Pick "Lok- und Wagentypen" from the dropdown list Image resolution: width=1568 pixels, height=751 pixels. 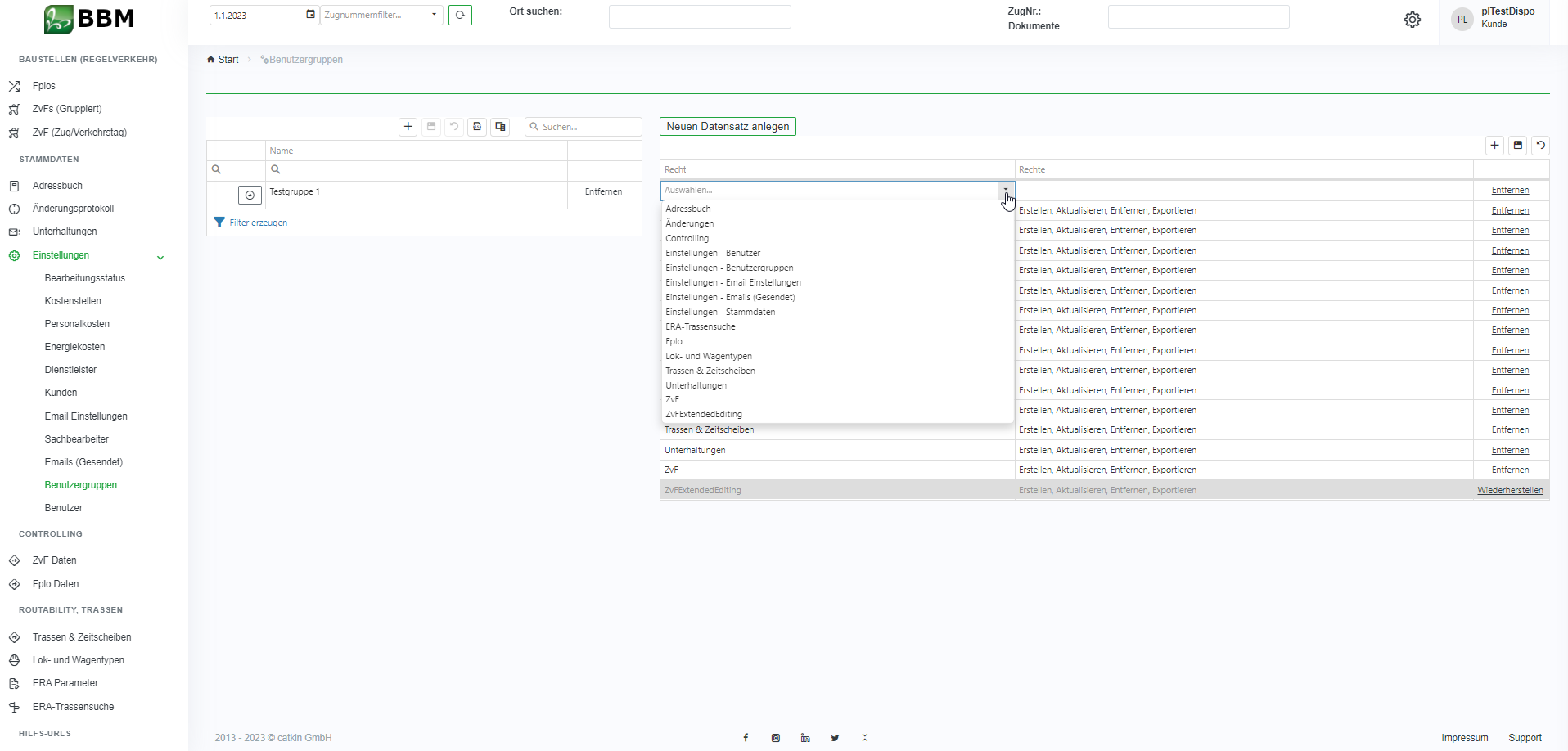(708, 356)
